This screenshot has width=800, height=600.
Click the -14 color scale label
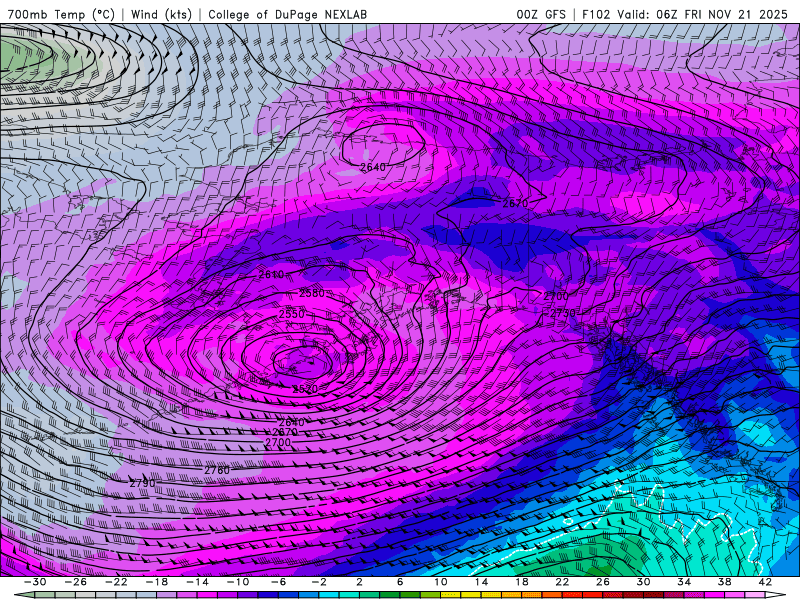(x=197, y=582)
